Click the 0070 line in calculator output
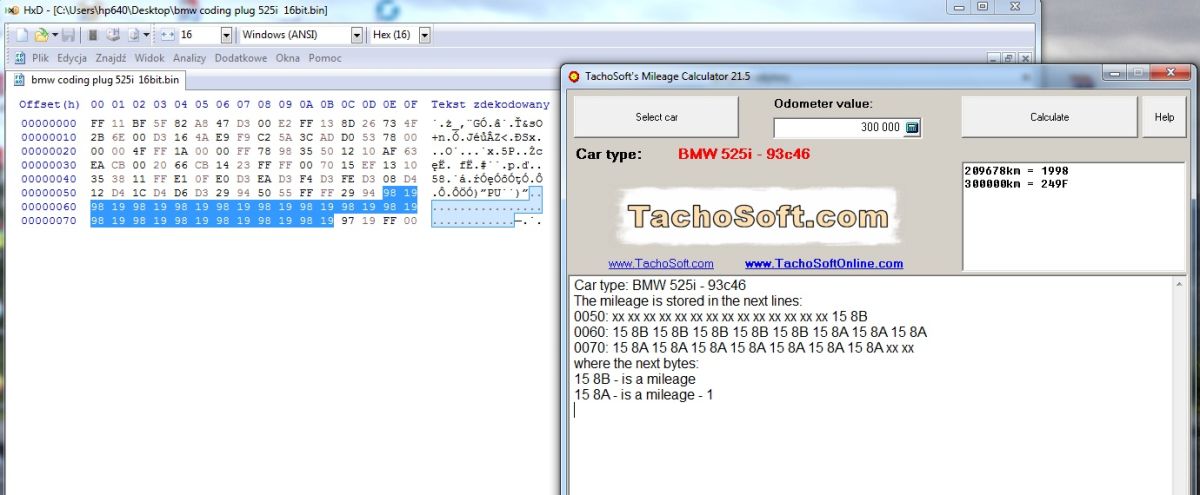This screenshot has height=495, width=1200. point(744,348)
